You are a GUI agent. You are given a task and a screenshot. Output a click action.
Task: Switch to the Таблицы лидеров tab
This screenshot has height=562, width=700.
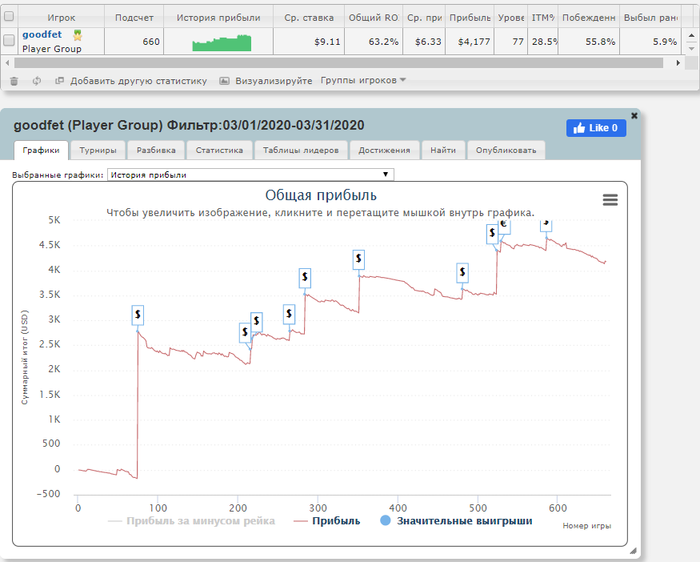(x=301, y=150)
